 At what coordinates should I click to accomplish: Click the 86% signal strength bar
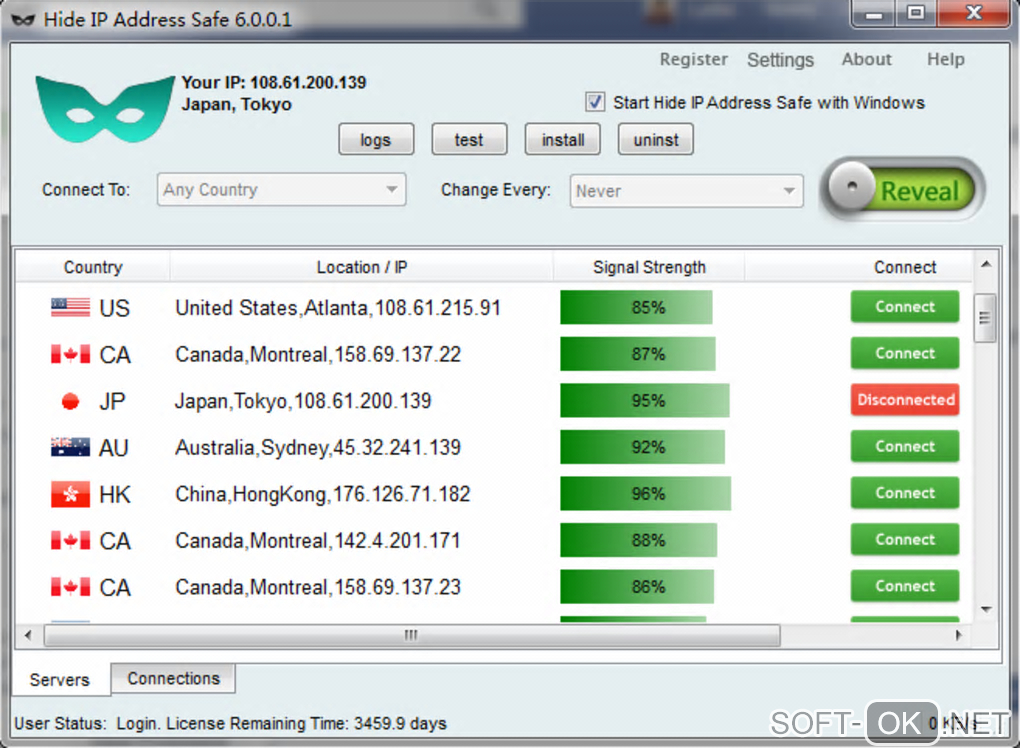(637, 587)
